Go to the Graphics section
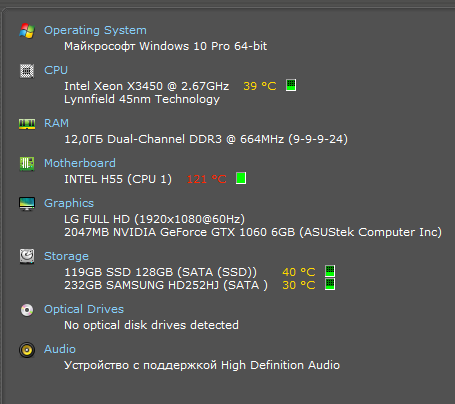Screen dimensions: 455x404 [x=69, y=203]
